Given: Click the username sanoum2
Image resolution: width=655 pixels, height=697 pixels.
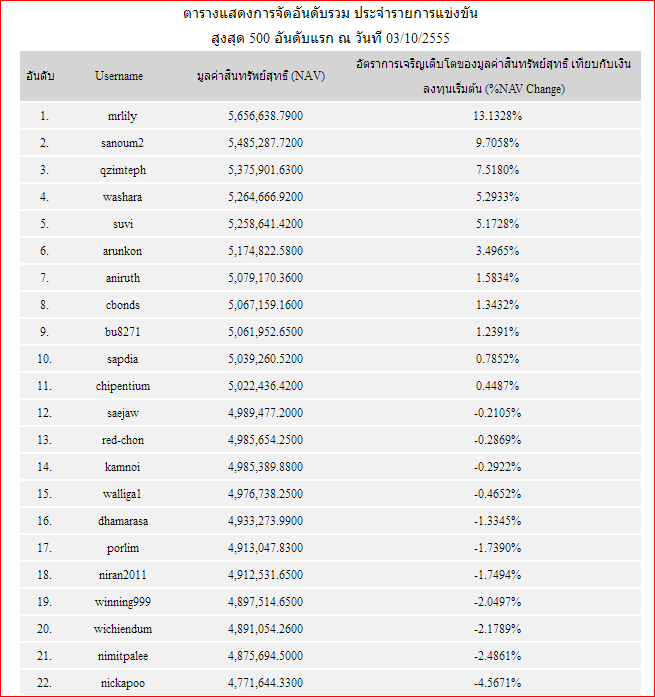Looking at the screenshot, I should [122, 143].
